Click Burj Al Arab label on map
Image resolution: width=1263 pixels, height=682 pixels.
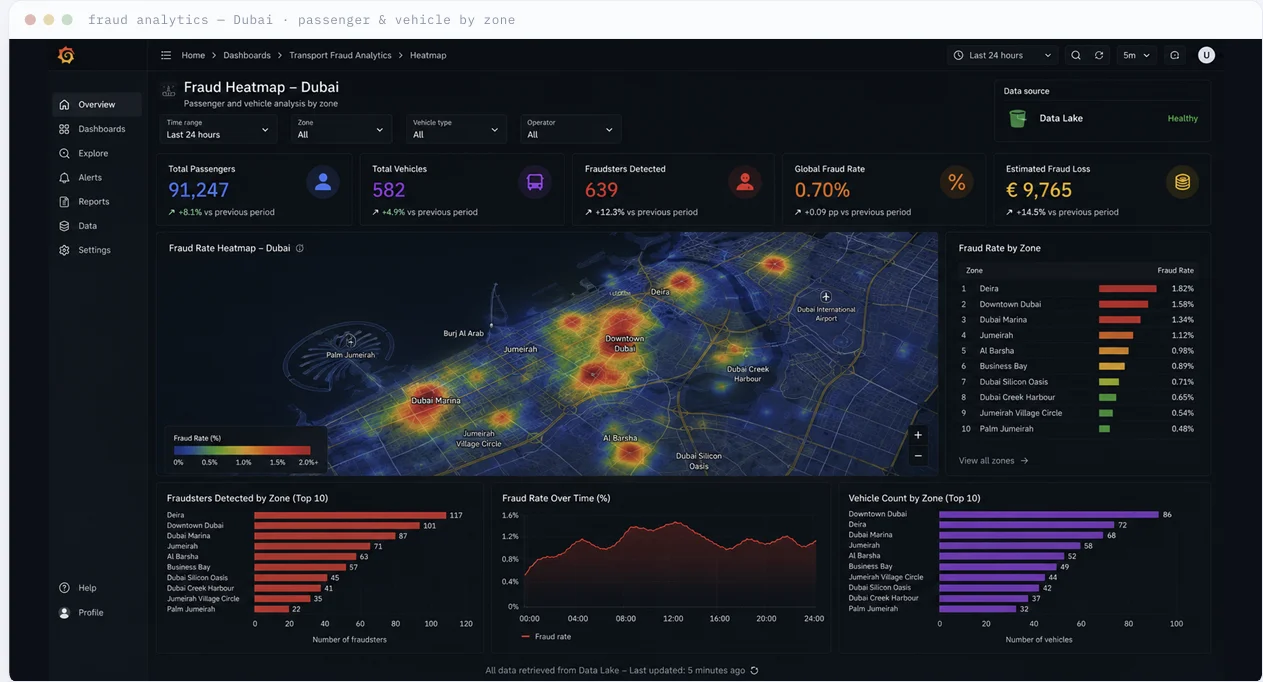[x=463, y=333]
